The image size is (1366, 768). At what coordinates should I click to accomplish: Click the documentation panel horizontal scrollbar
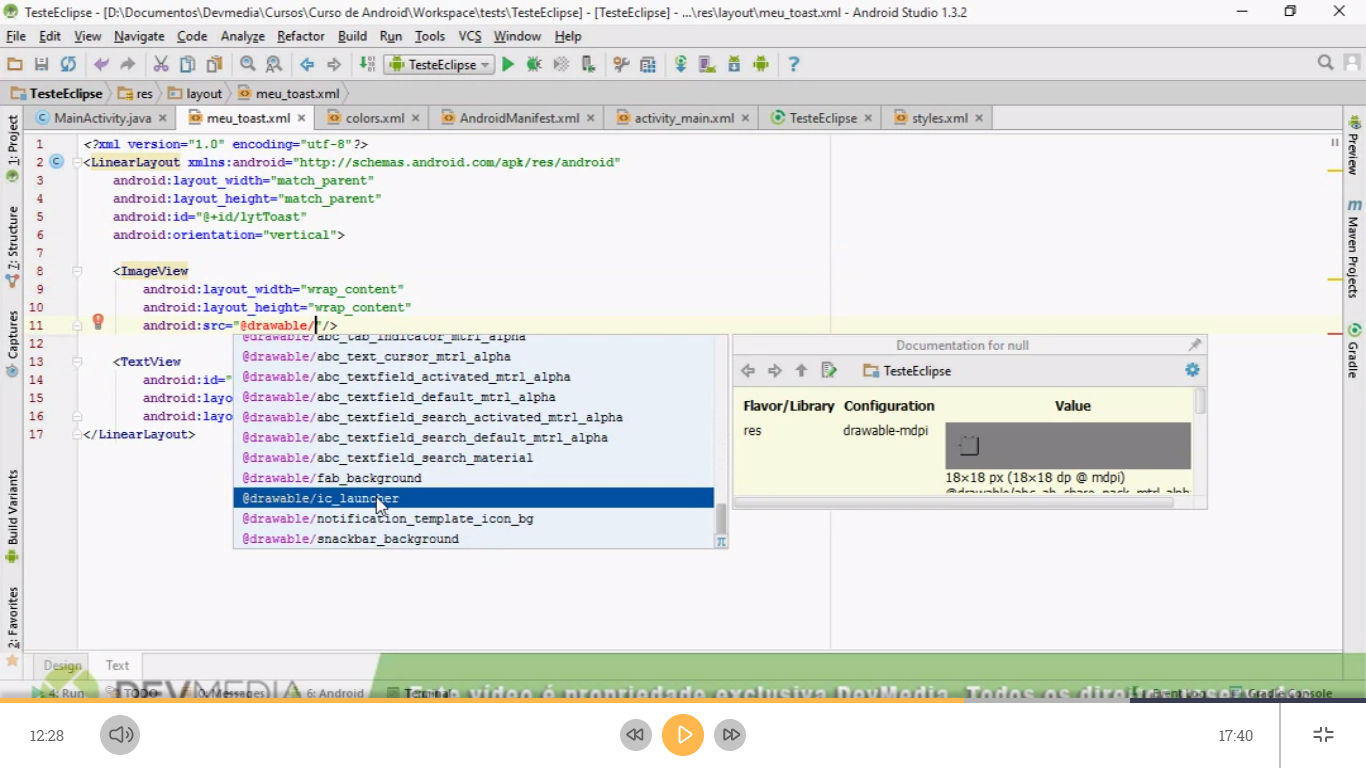tap(953, 502)
